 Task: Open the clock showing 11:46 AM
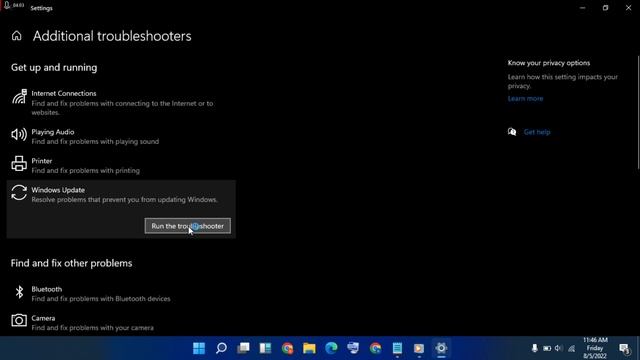coord(595,348)
